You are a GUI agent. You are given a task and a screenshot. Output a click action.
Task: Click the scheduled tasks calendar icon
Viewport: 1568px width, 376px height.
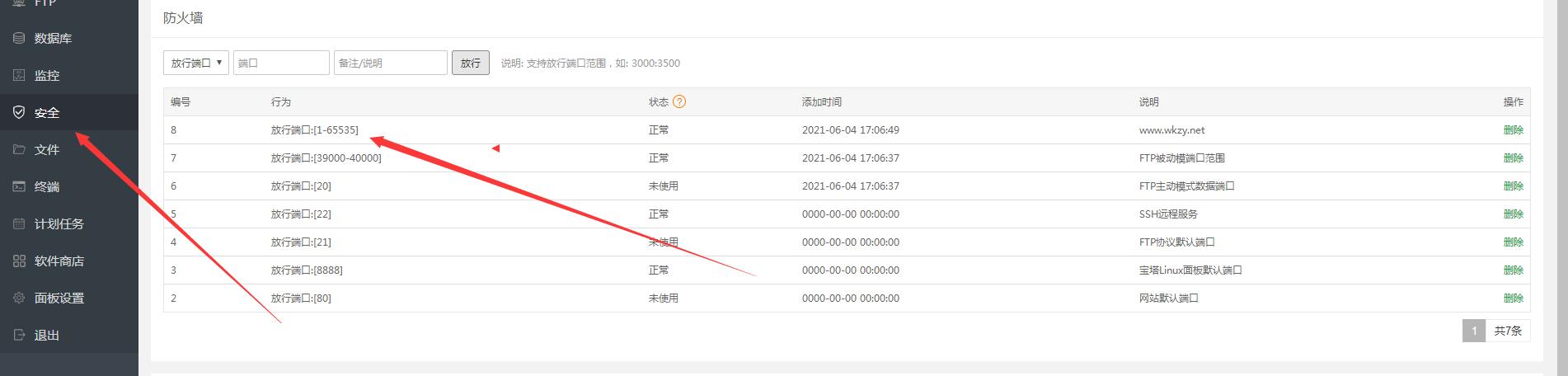19,224
